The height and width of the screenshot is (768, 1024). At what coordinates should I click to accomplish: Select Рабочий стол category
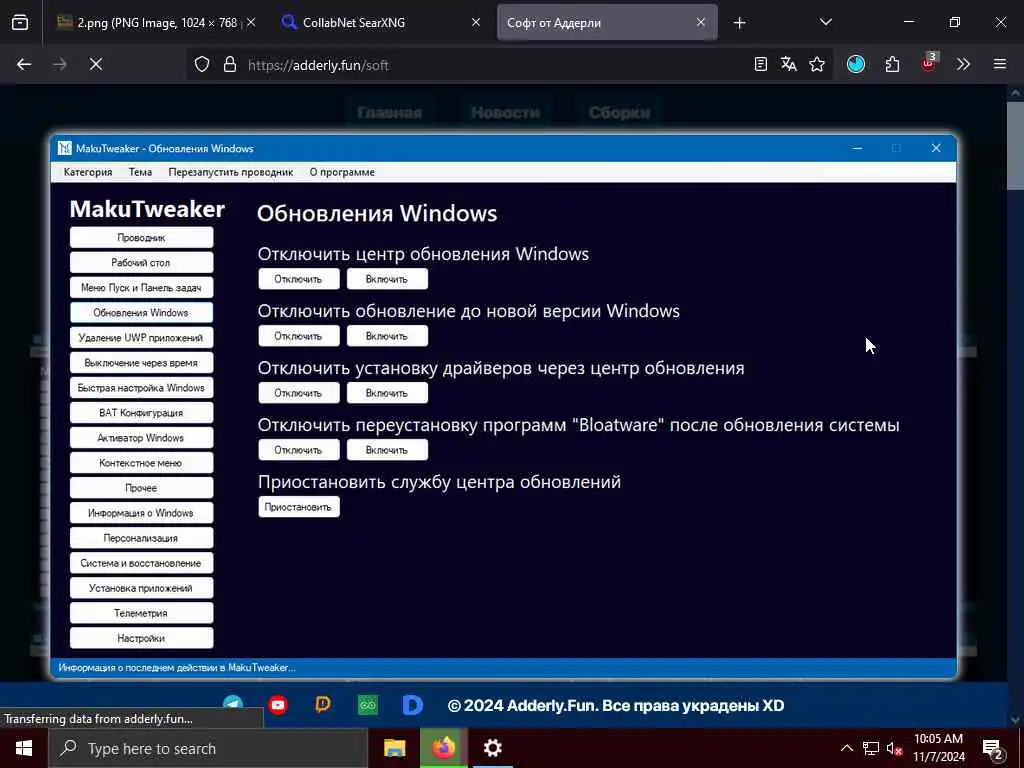coord(142,263)
